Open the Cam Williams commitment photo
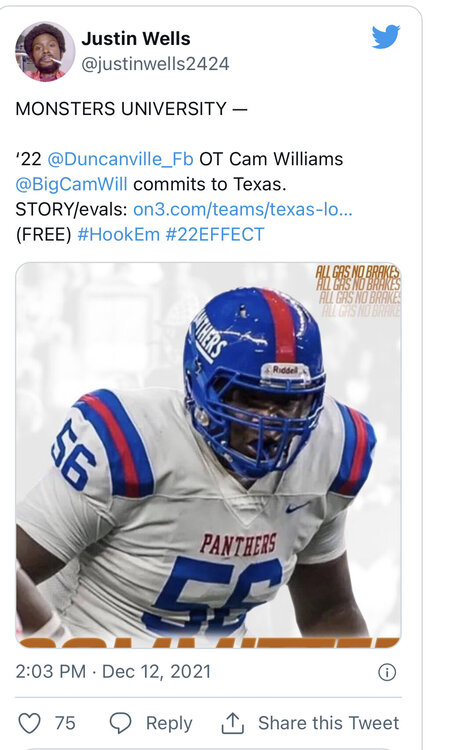 [x=209, y=455]
